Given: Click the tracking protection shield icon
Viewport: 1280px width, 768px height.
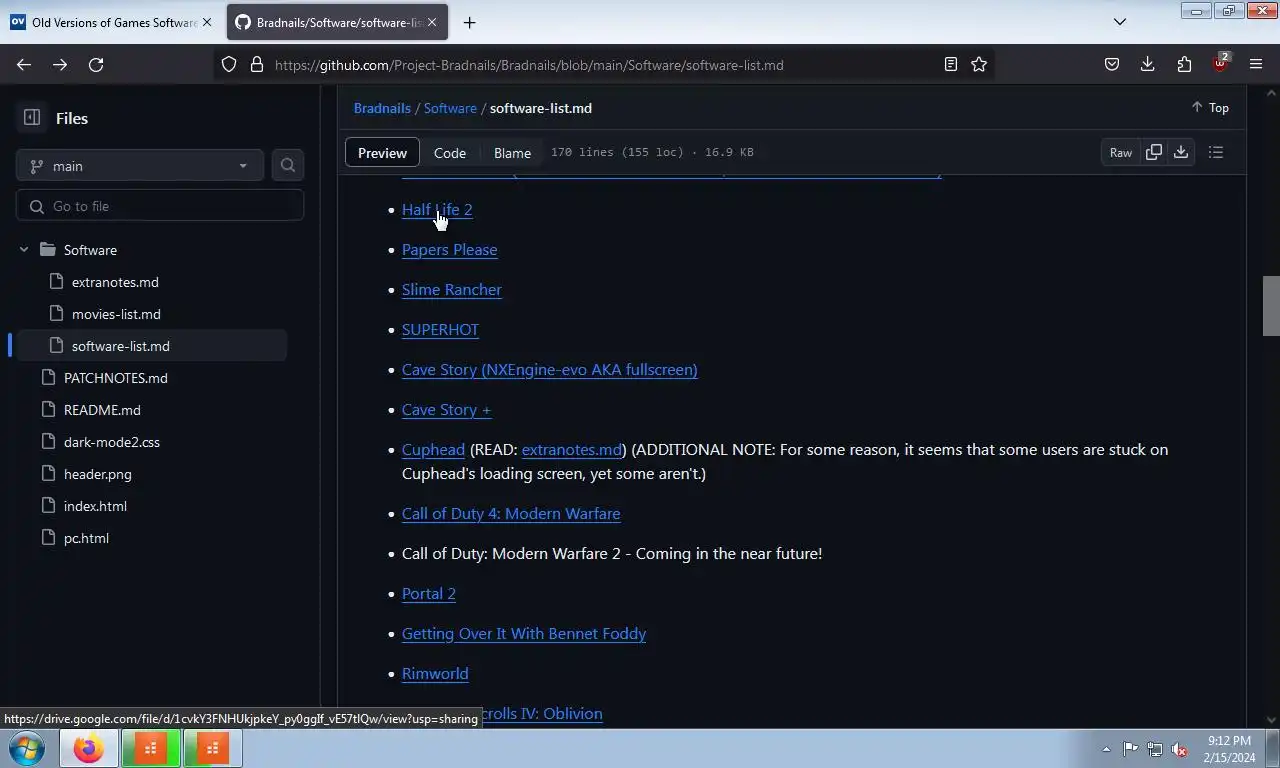Looking at the screenshot, I should coord(229,65).
